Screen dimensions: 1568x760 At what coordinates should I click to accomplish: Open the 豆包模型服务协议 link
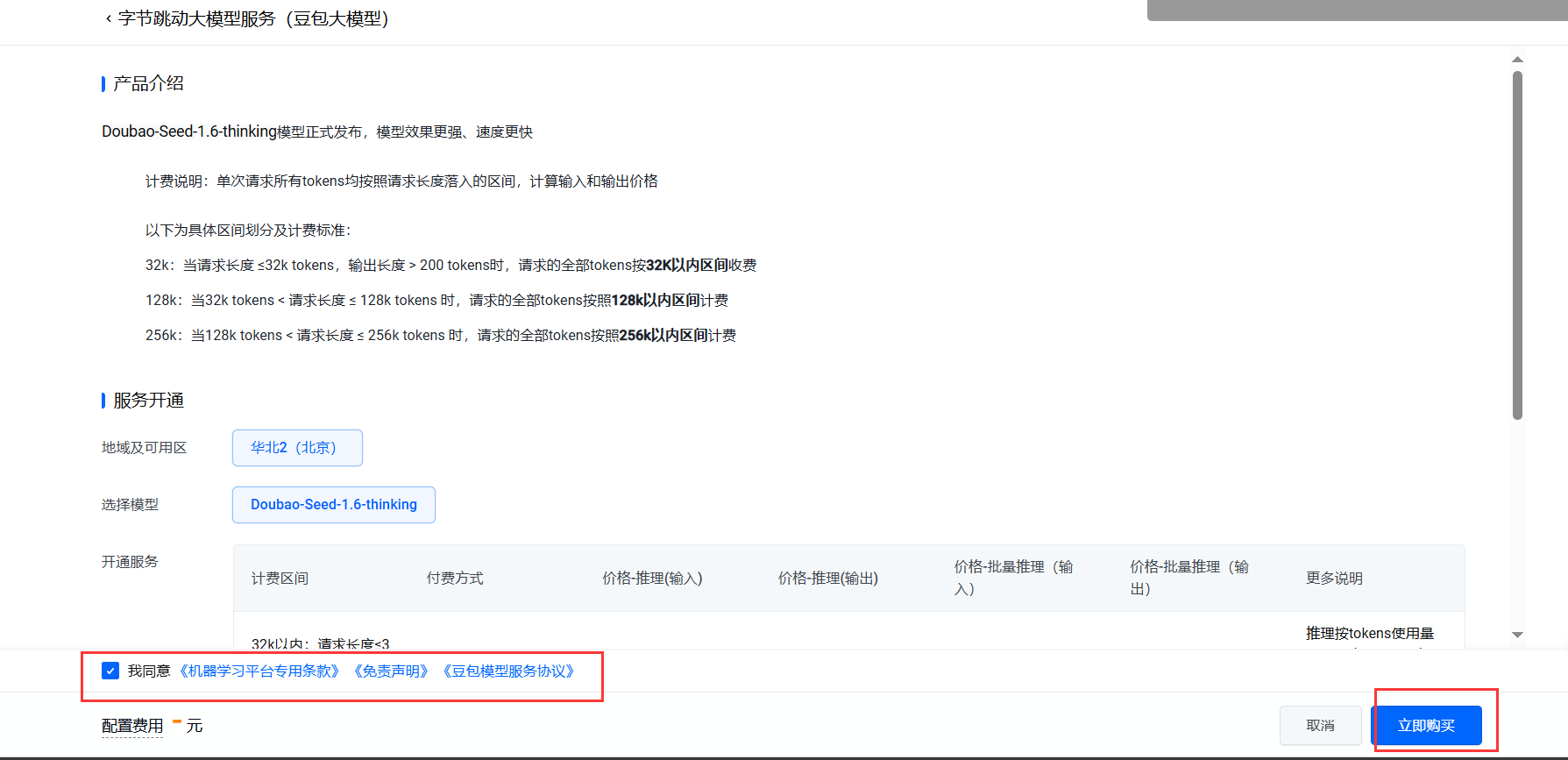(508, 671)
